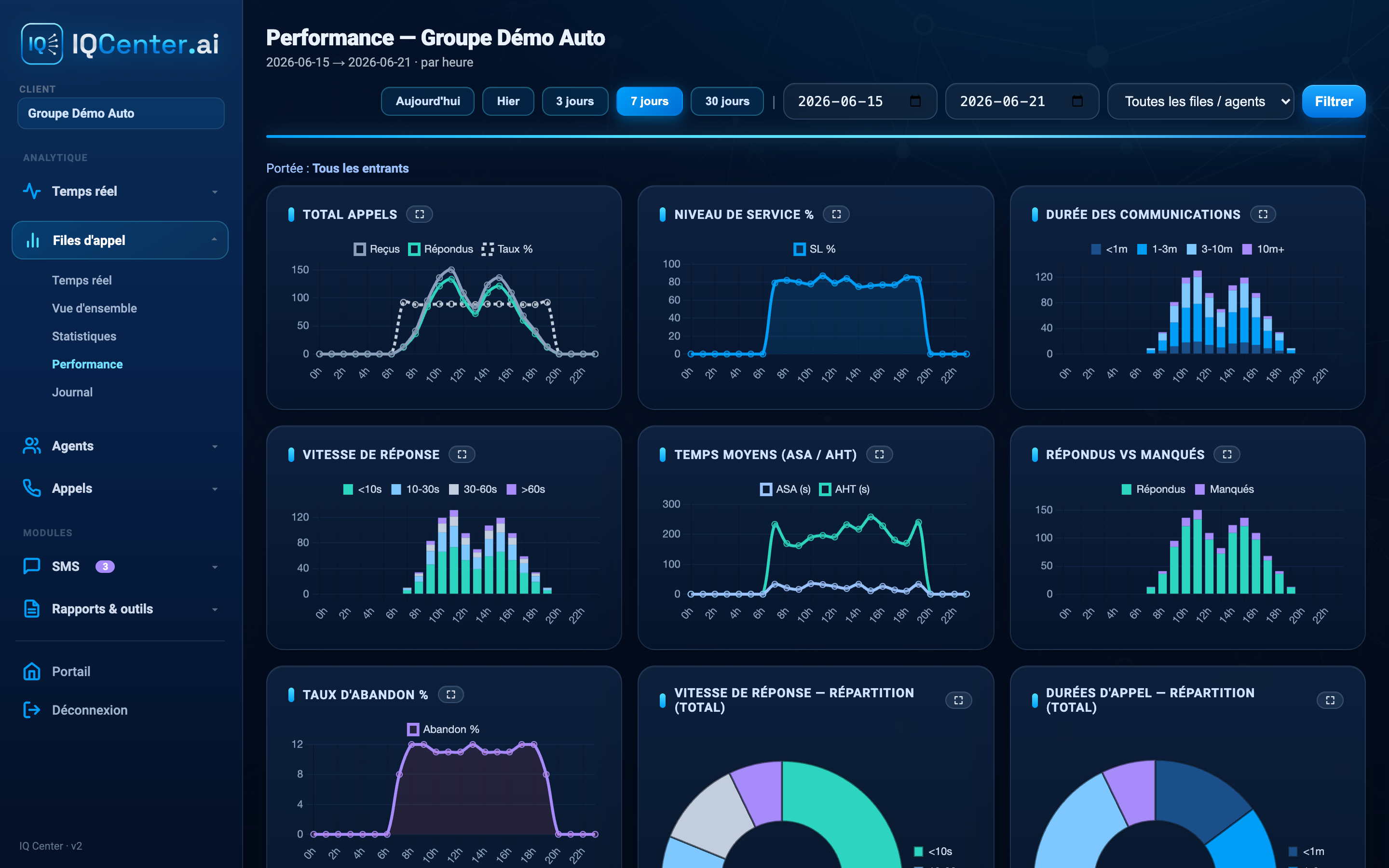The image size is (1389, 868).
Task: Click the Rapports & outils document icon
Action: 32,609
